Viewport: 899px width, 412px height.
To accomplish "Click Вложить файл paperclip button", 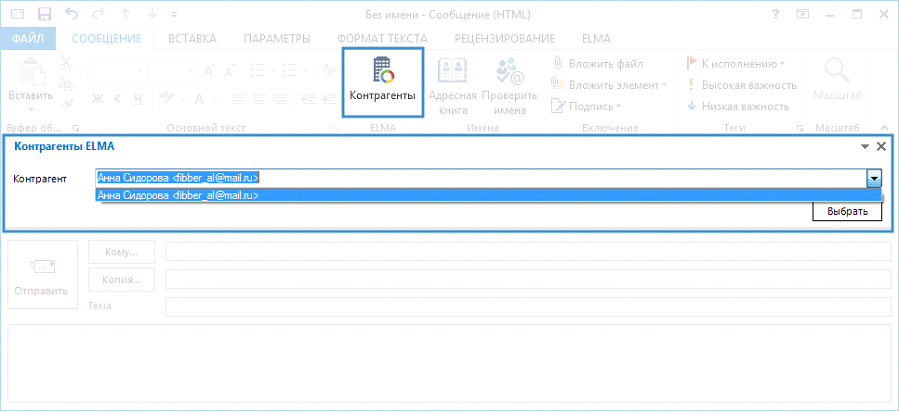I will [600, 63].
